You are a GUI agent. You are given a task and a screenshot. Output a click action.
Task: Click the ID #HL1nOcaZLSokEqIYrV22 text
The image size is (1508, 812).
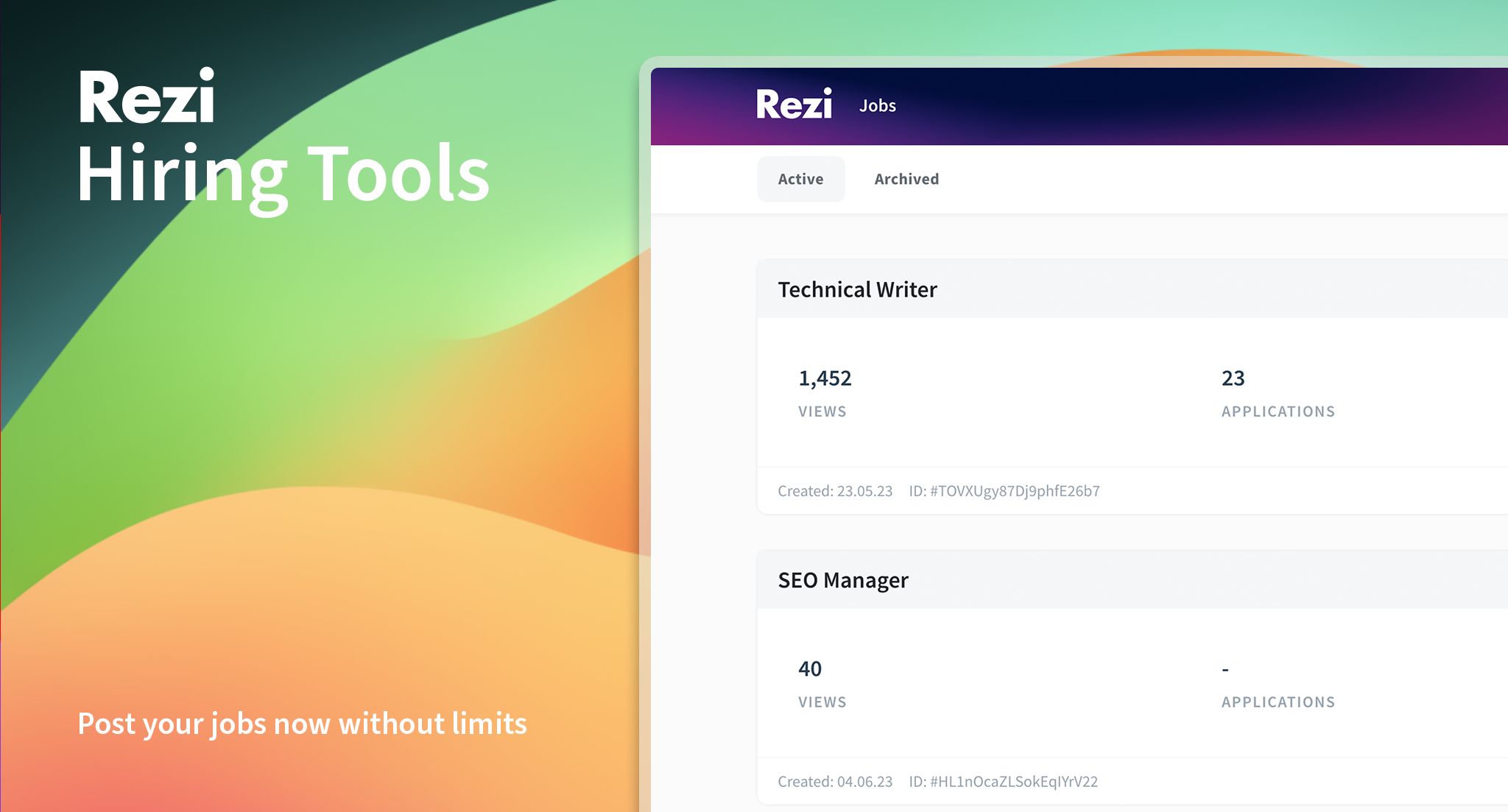(1003, 782)
